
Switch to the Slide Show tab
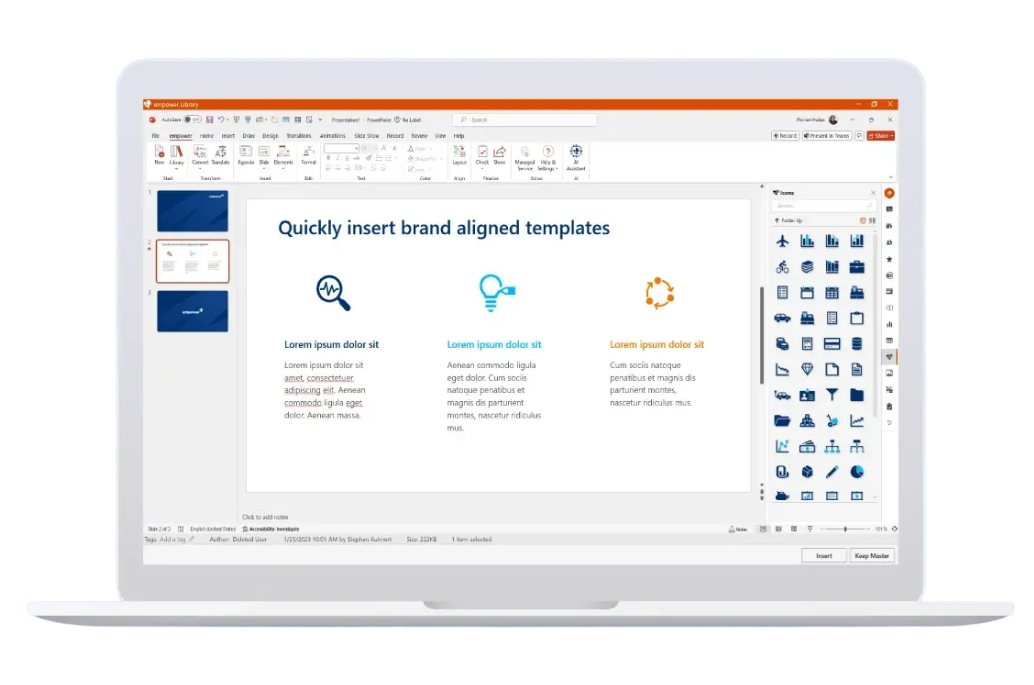click(367, 136)
